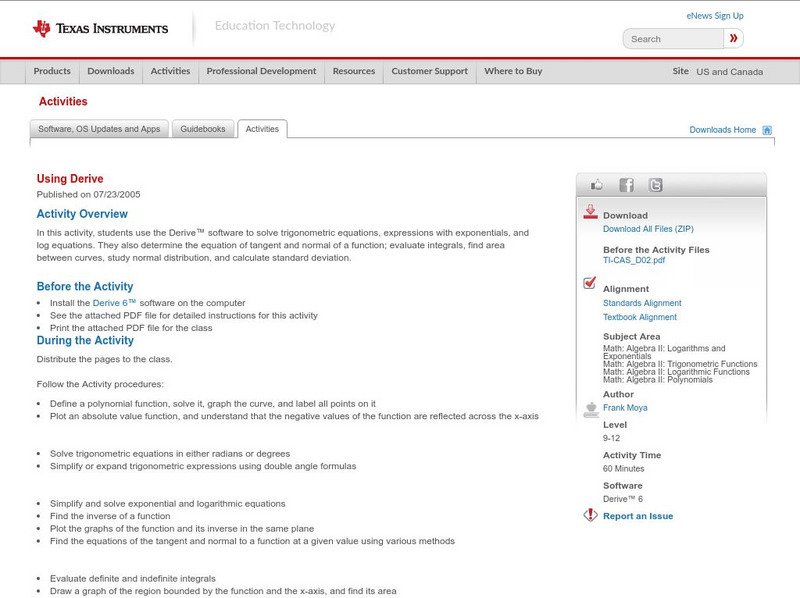Click the 60 Minutes activity time

tap(623, 468)
